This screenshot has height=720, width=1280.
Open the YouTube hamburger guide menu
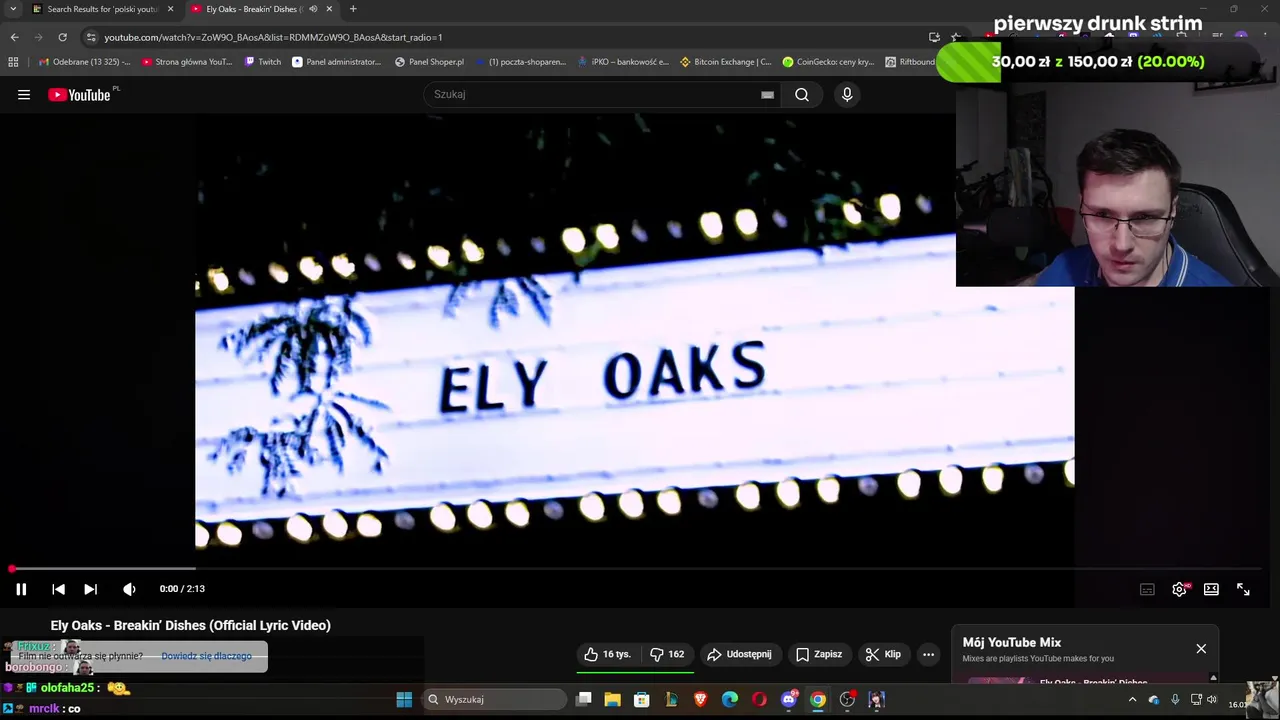click(24, 95)
